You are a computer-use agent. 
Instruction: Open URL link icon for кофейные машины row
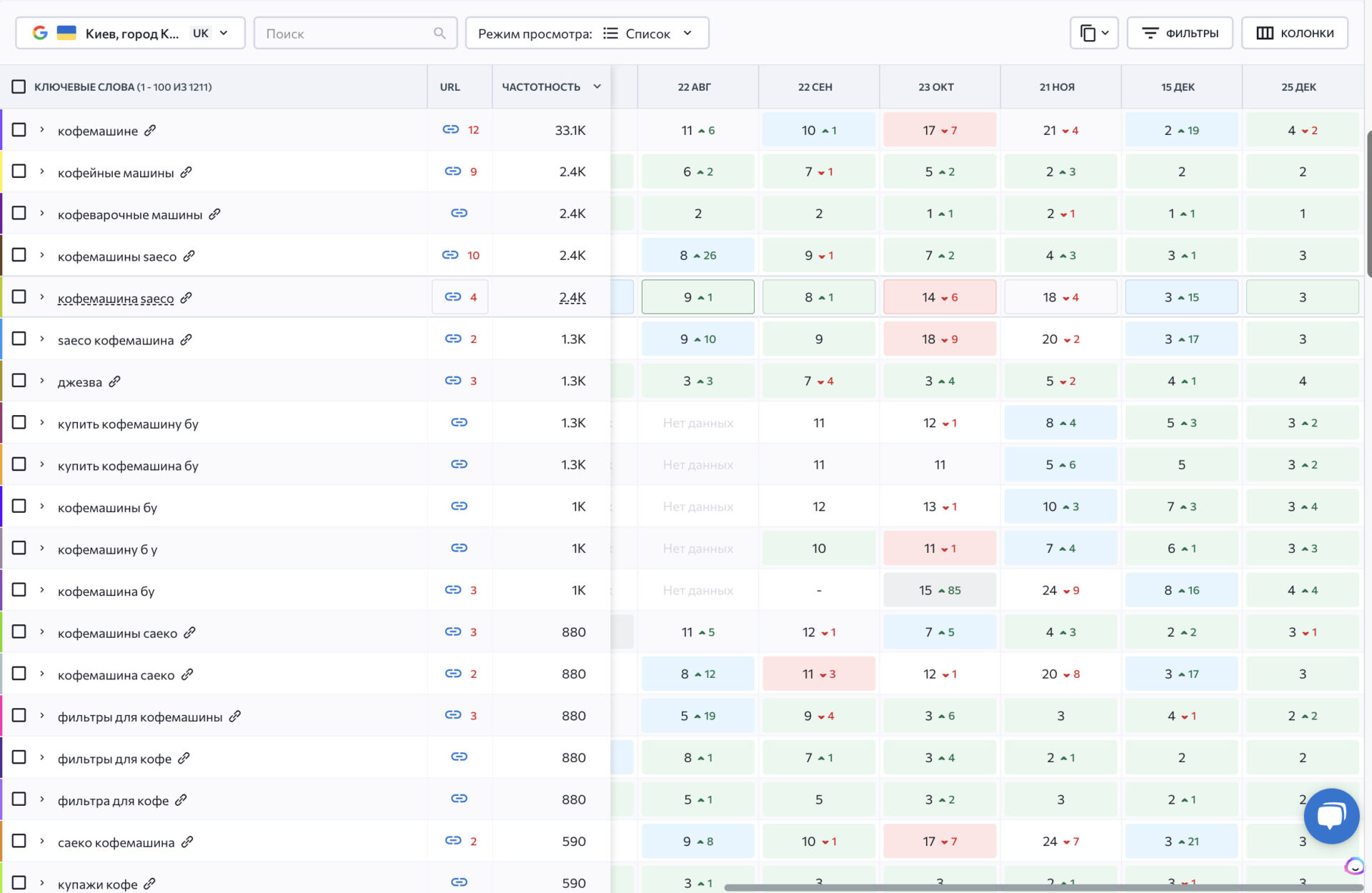pos(453,171)
